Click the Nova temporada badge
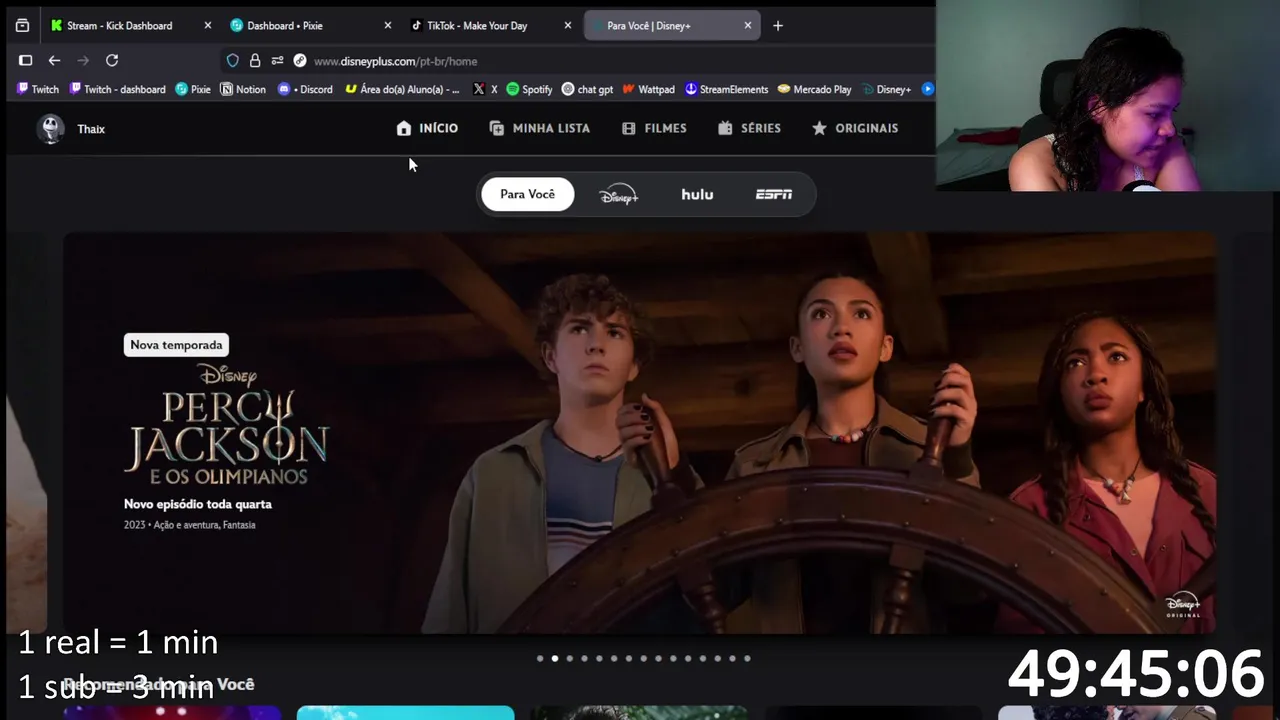This screenshot has width=1280, height=720. 176,345
